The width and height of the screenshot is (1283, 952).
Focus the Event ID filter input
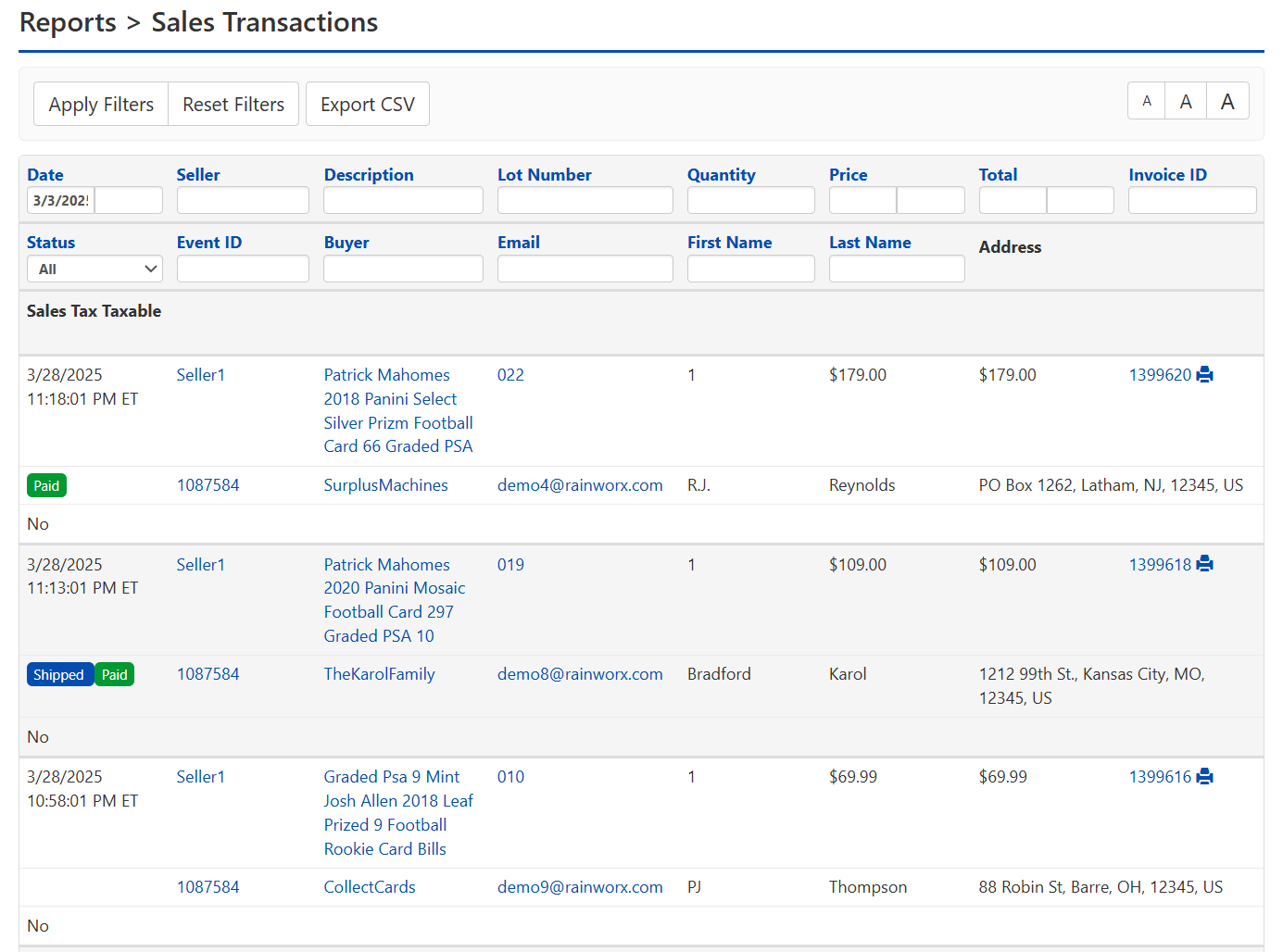[243, 269]
